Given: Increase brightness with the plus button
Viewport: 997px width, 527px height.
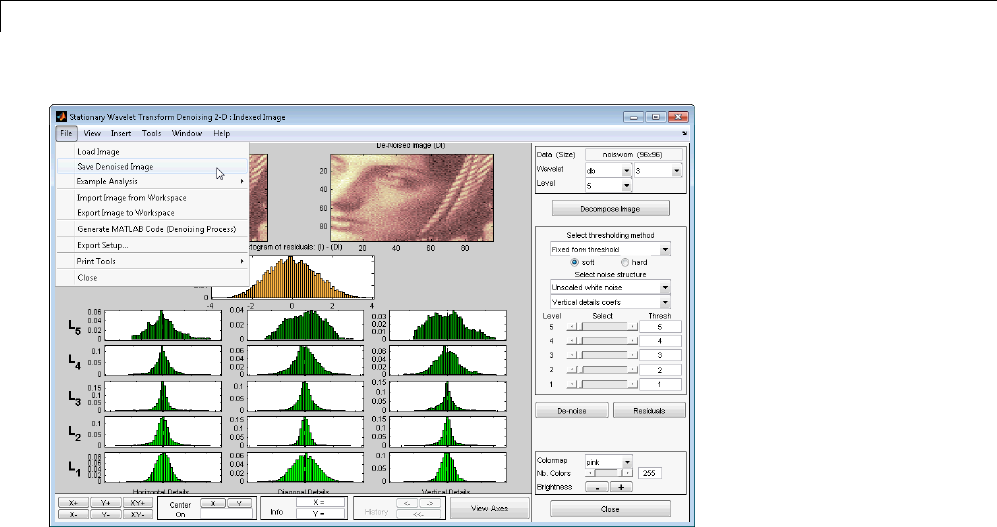Looking at the screenshot, I should coord(622,487).
